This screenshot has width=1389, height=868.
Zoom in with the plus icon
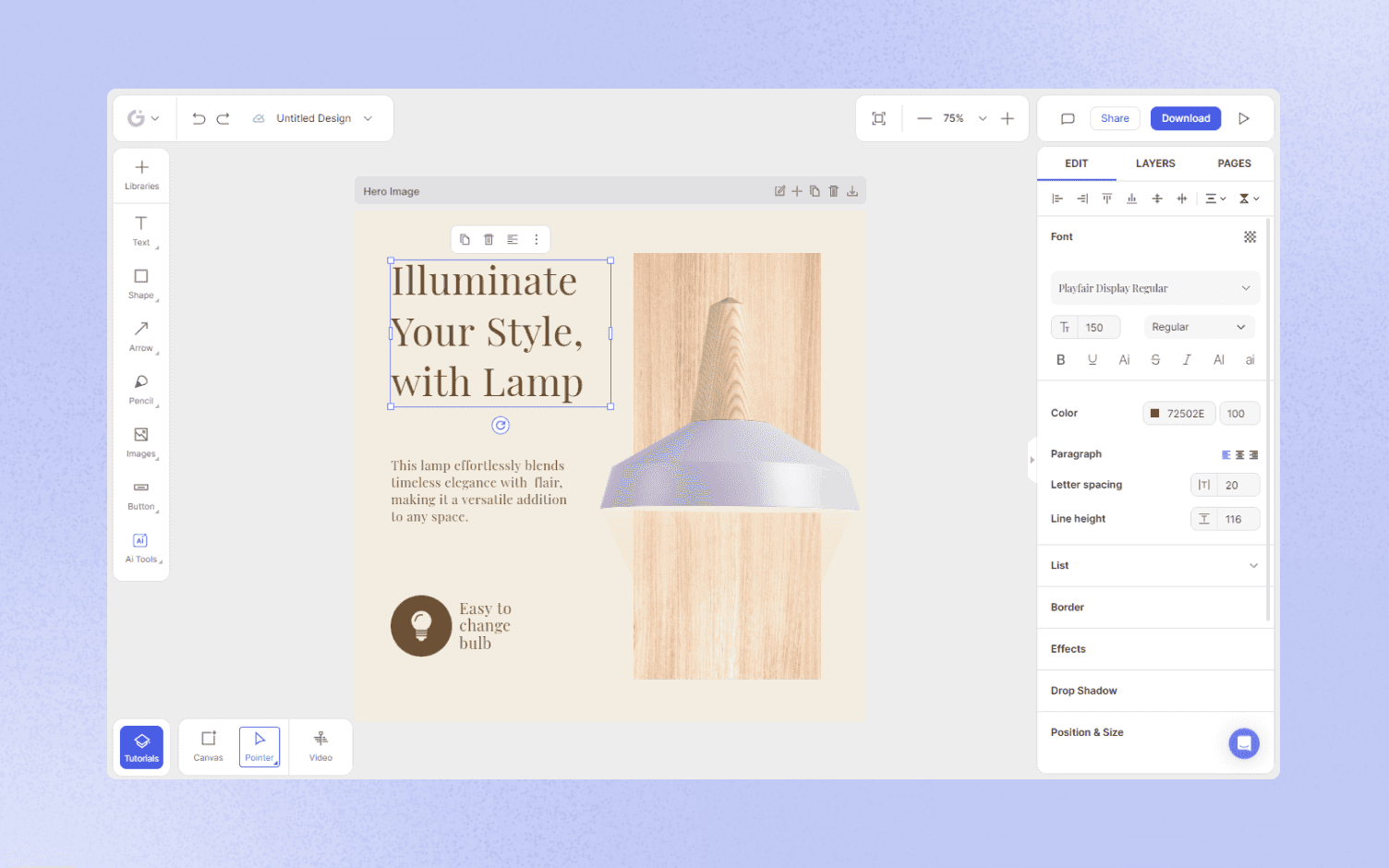tap(1008, 118)
